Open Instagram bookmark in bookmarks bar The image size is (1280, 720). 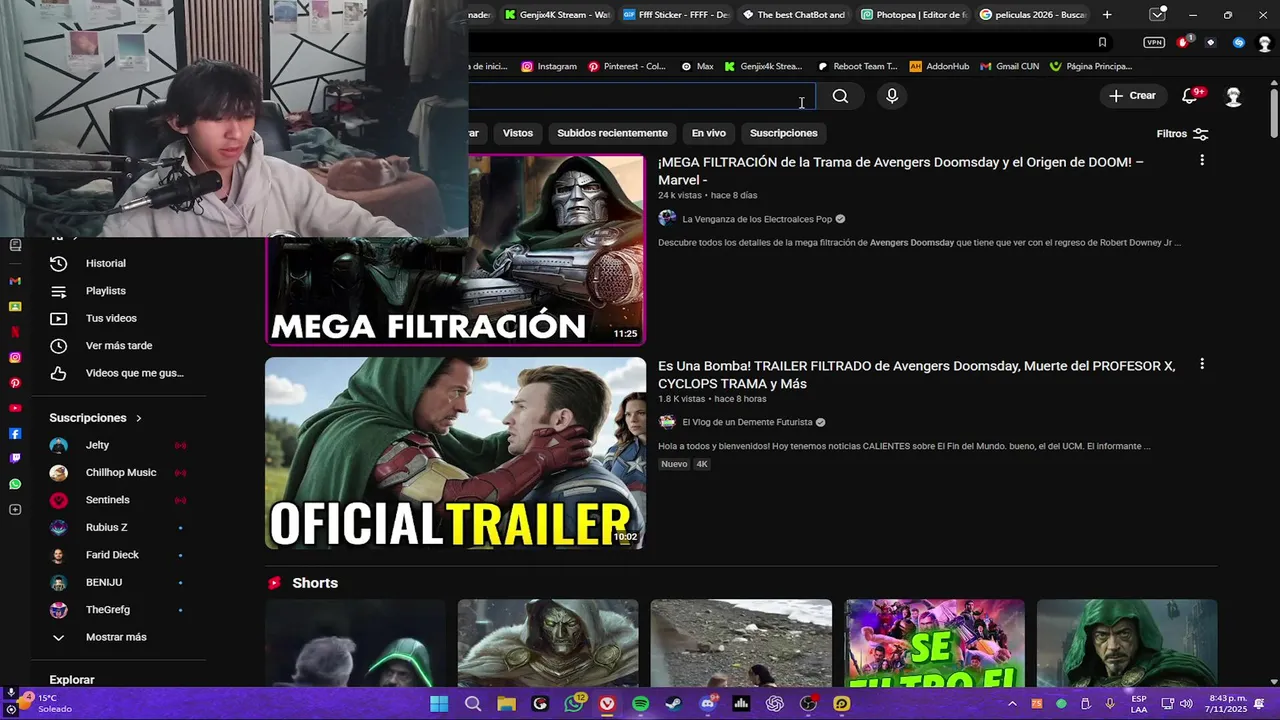tap(548, 66)
